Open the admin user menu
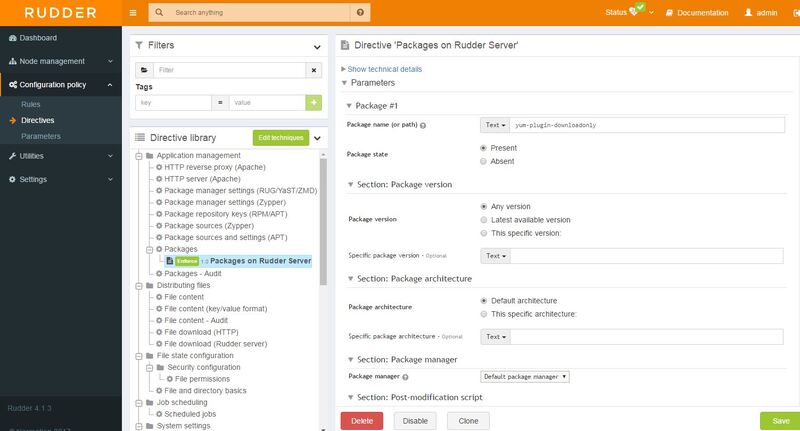800x431 pixels. coord(761,13)
